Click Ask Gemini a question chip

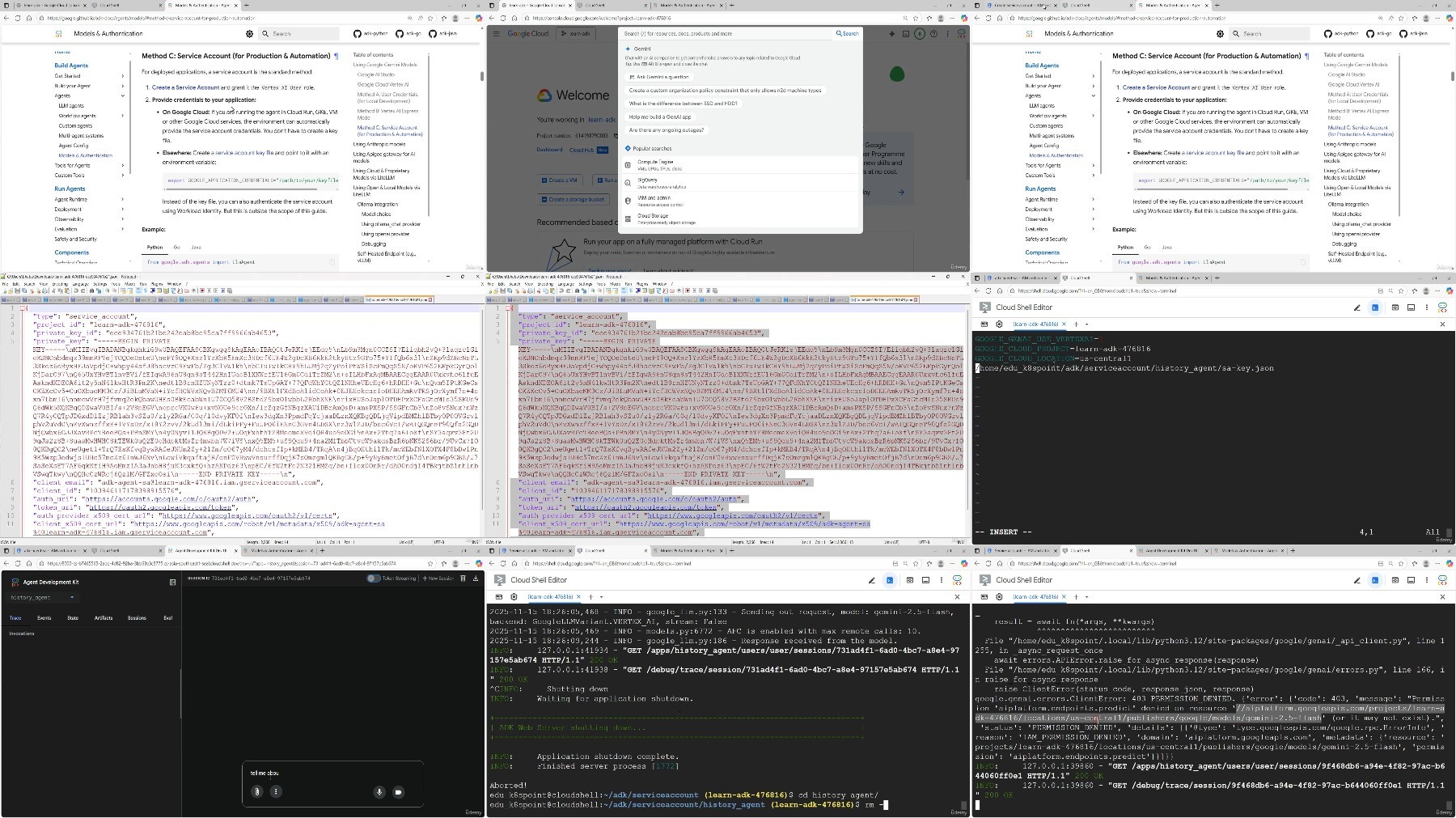(x=658, y=77)
